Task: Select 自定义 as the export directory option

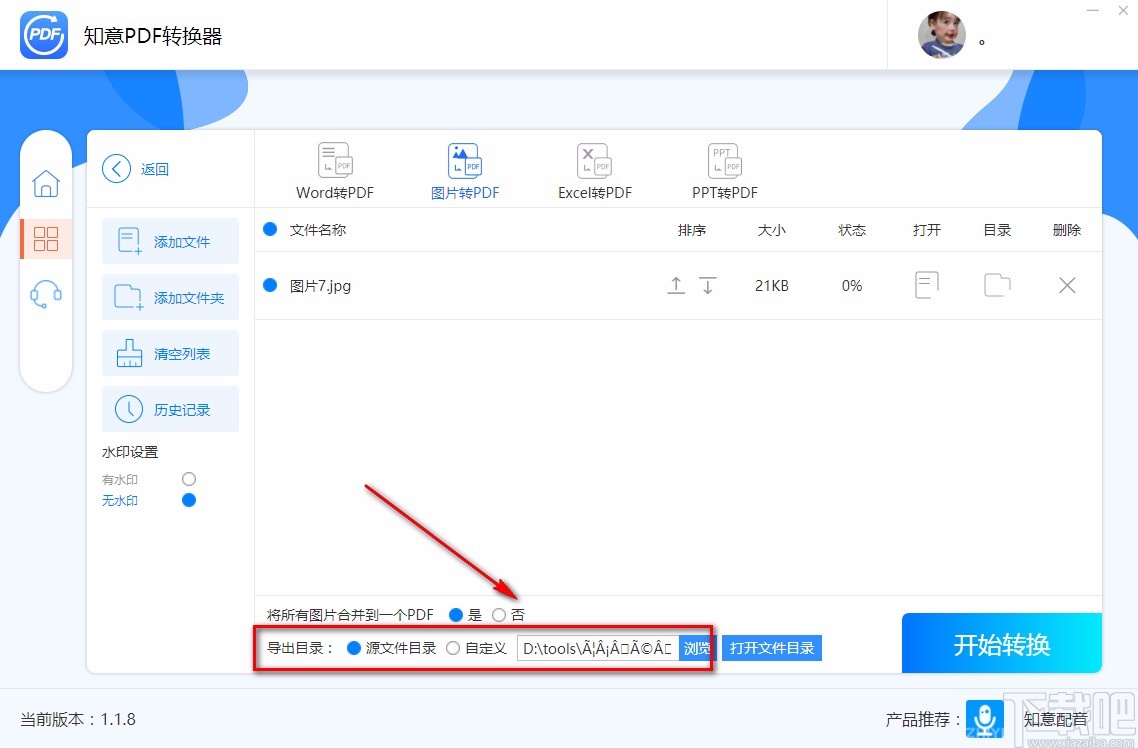Action: click(x=455, y=647)
